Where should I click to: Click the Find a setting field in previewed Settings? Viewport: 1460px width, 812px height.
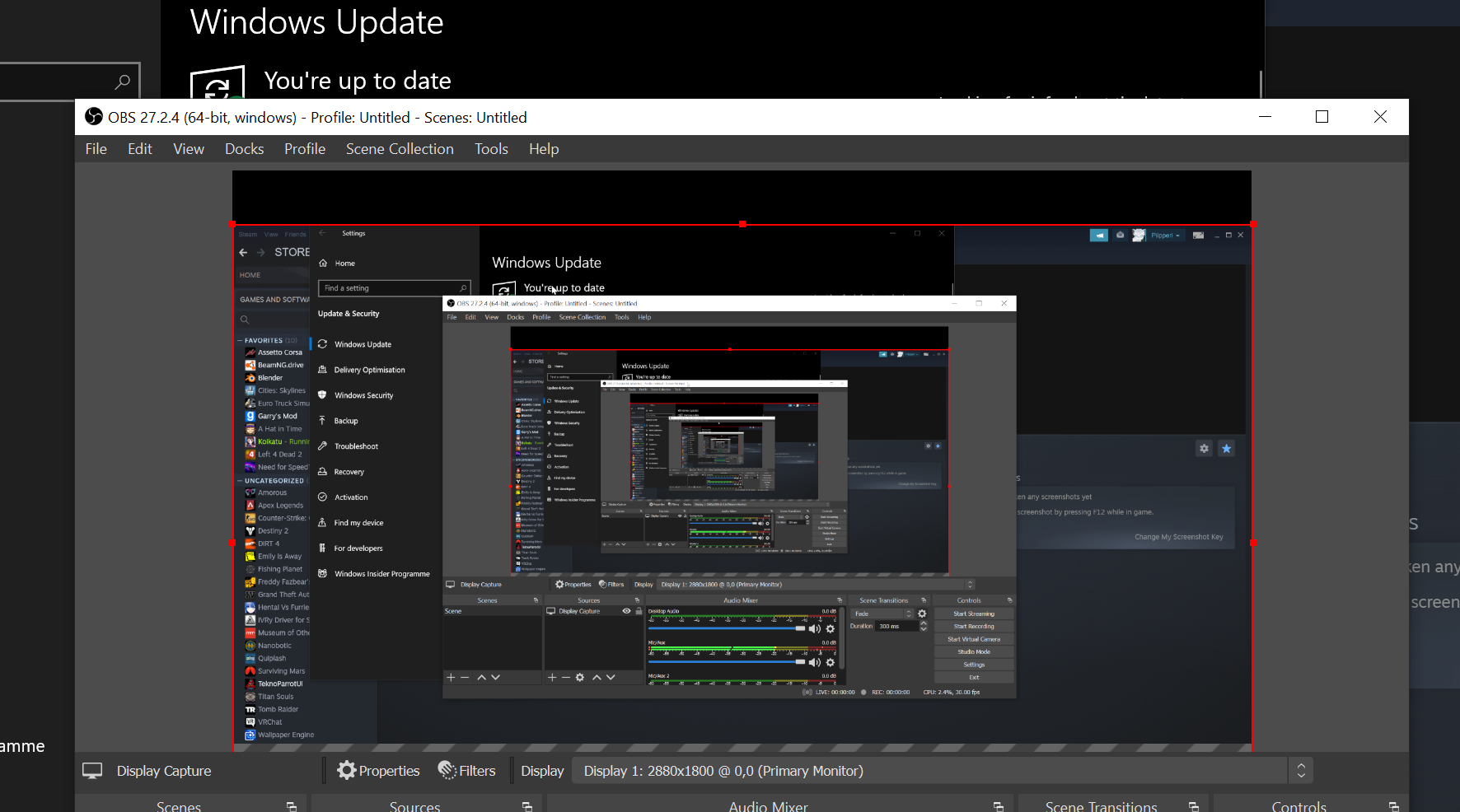[x=394, y=288]
